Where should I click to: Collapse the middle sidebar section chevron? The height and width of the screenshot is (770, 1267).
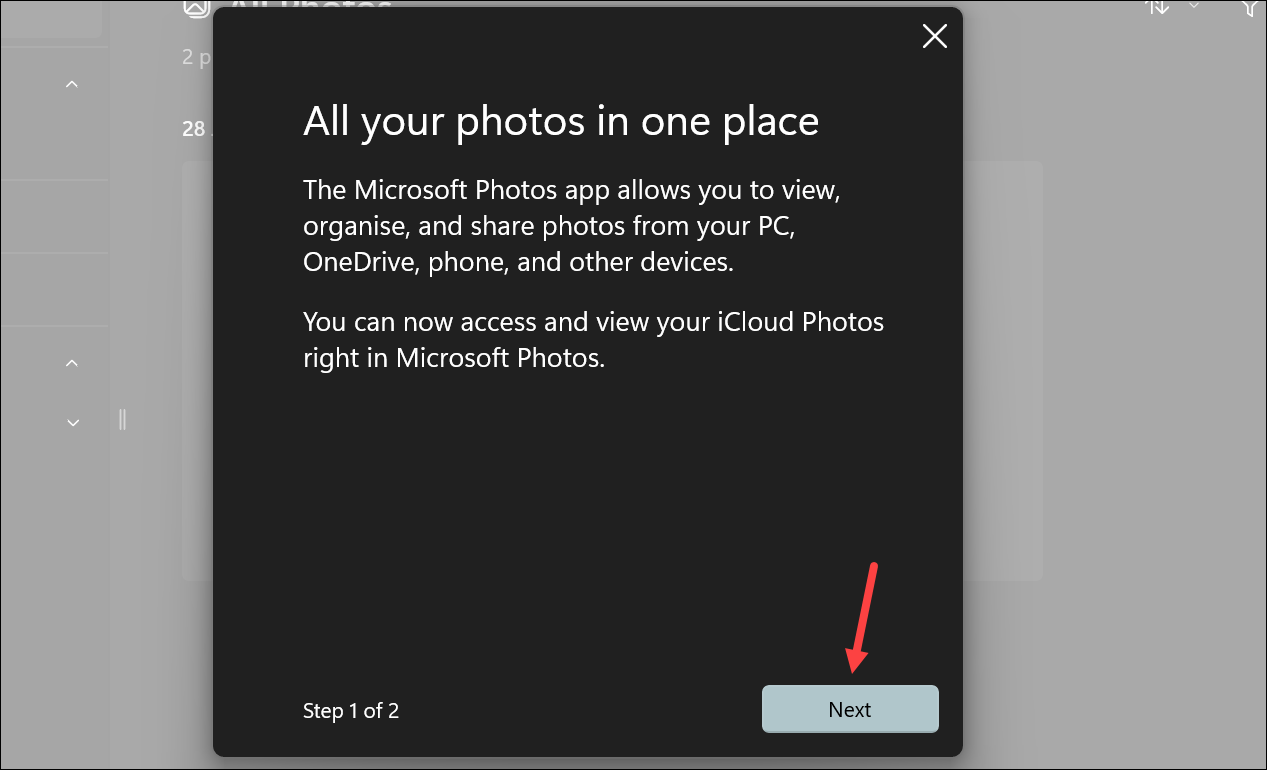(x=72, y=363)
